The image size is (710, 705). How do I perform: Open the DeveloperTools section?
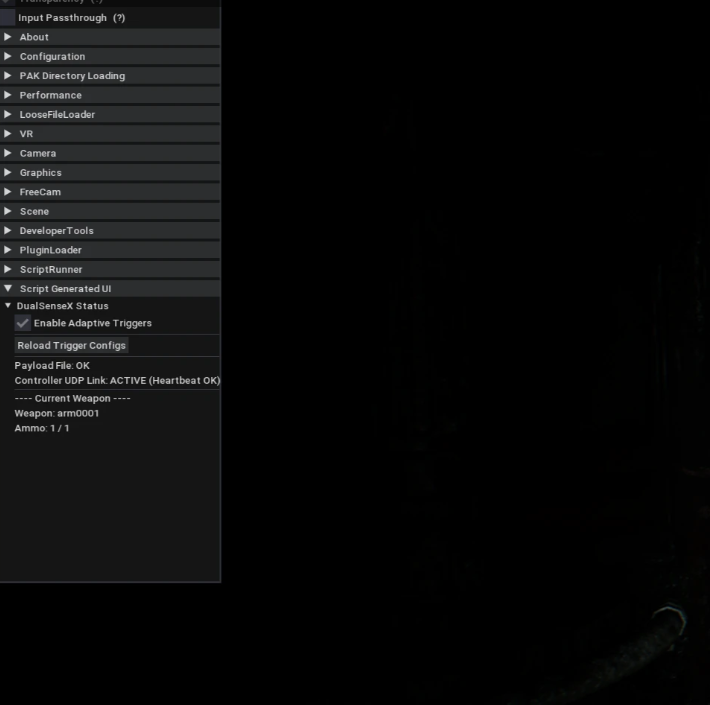(x=110, y=231)
